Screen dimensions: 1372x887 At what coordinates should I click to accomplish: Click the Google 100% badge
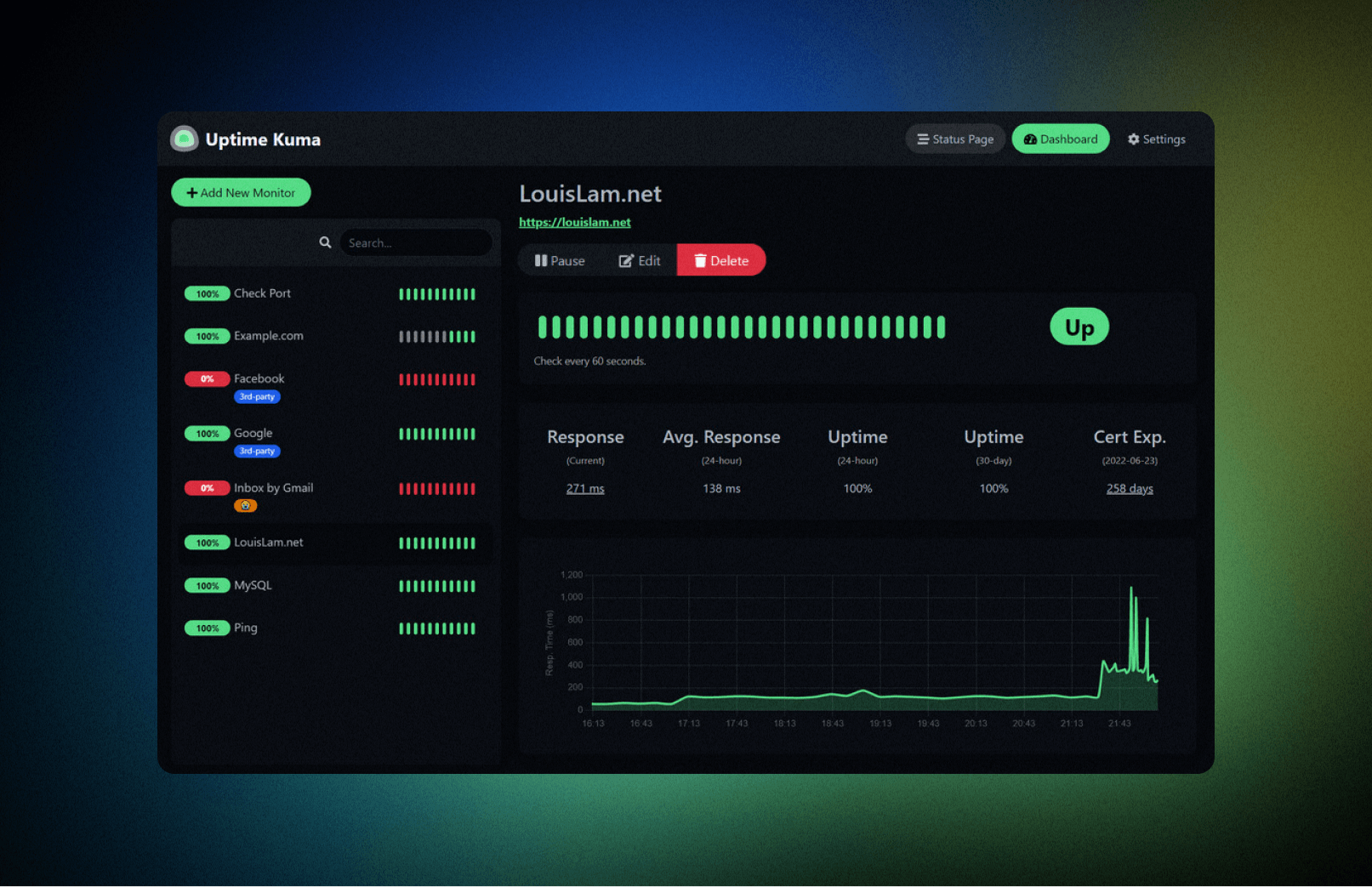coord(207,433)
